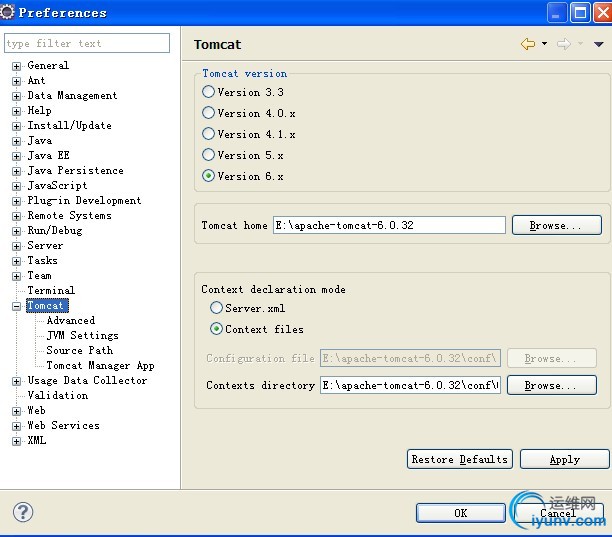Open Source Path page

coord(80,350)
